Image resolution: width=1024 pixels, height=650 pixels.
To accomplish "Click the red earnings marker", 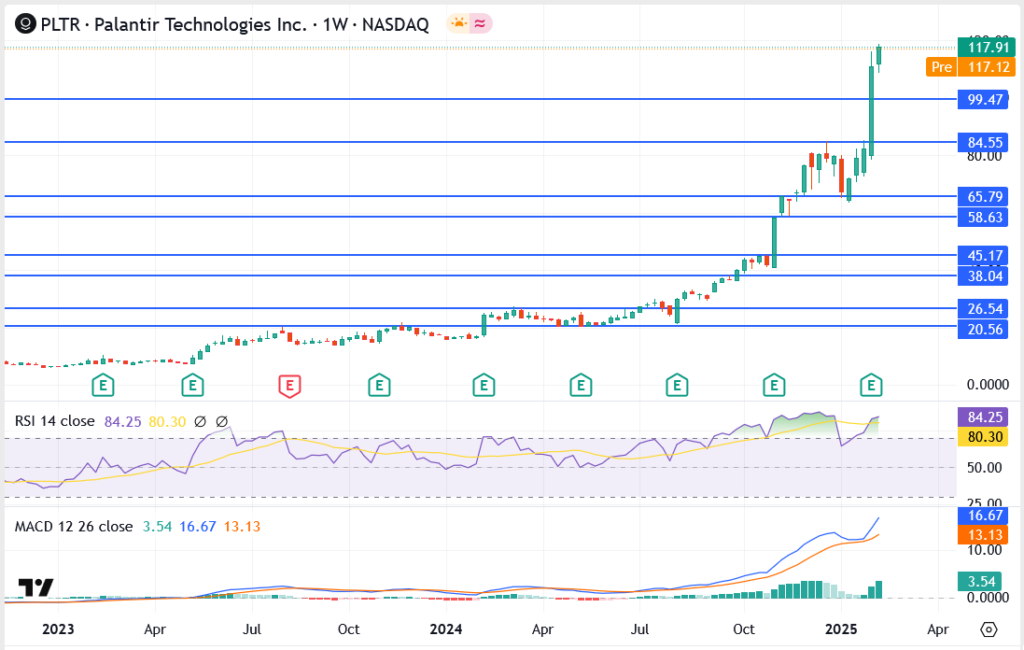I will point(289,384).
